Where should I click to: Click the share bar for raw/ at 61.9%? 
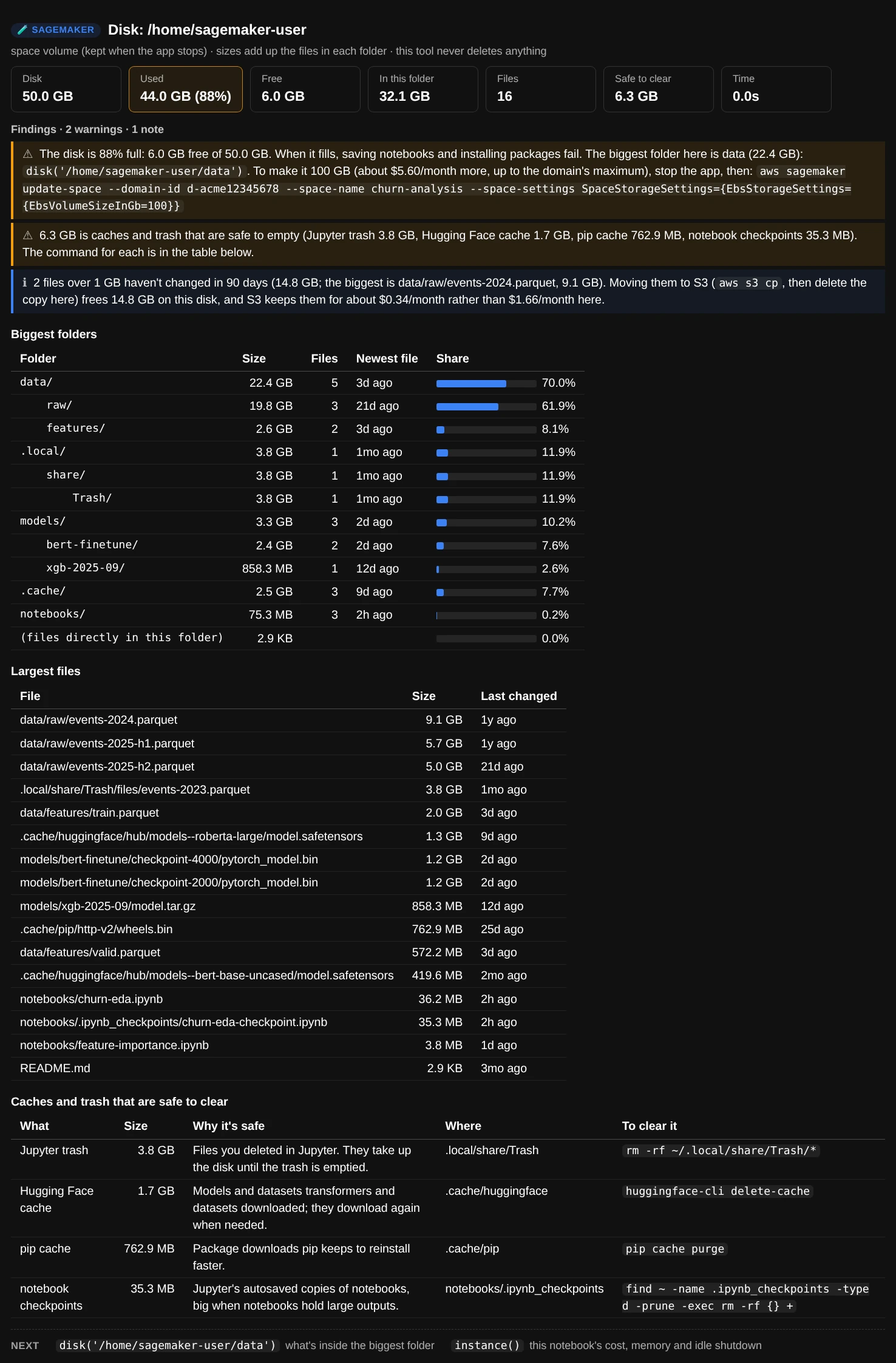point(486,407)
